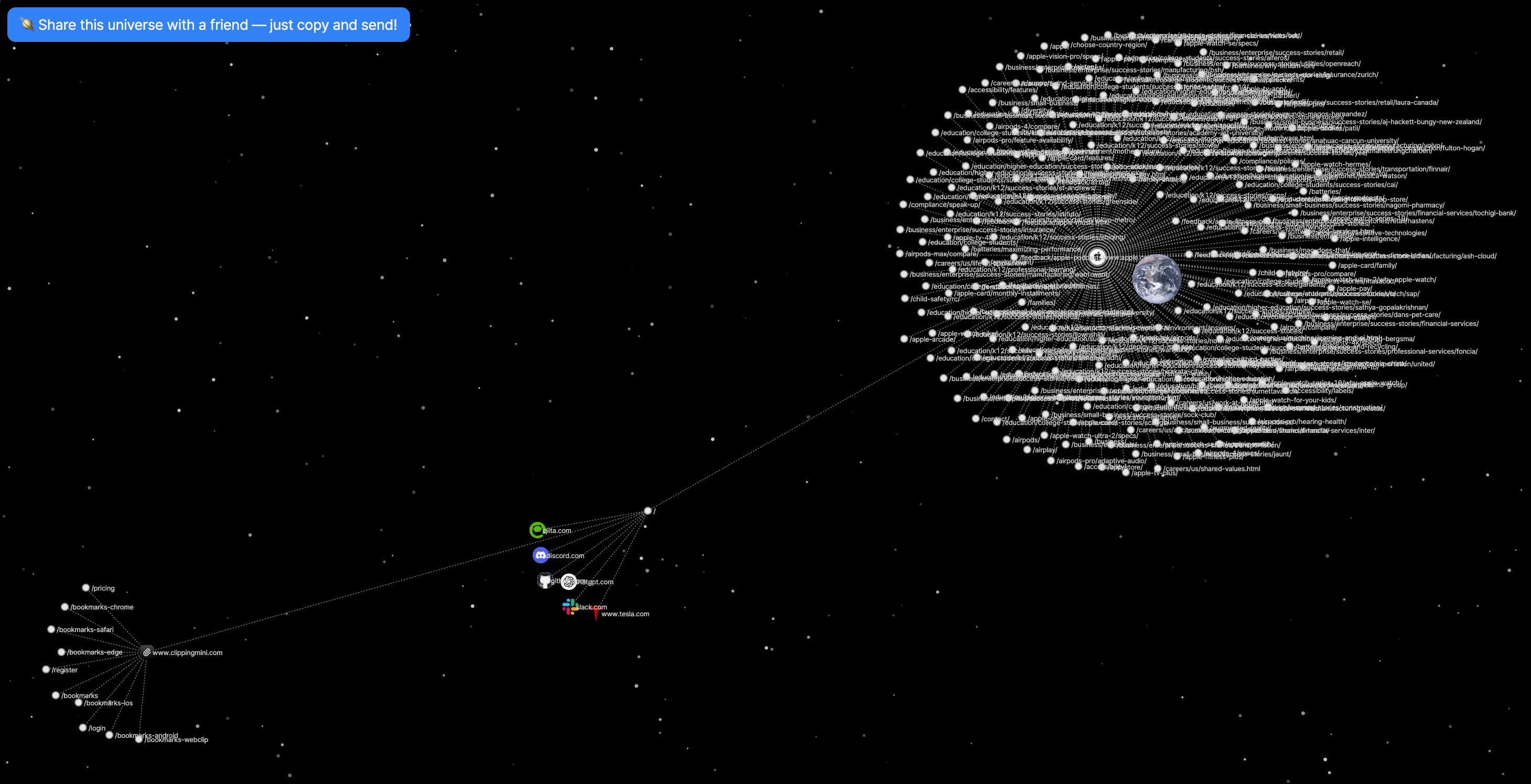Click the /login node
Viewport: 1531px width, 784px height.
pos(83,728)
